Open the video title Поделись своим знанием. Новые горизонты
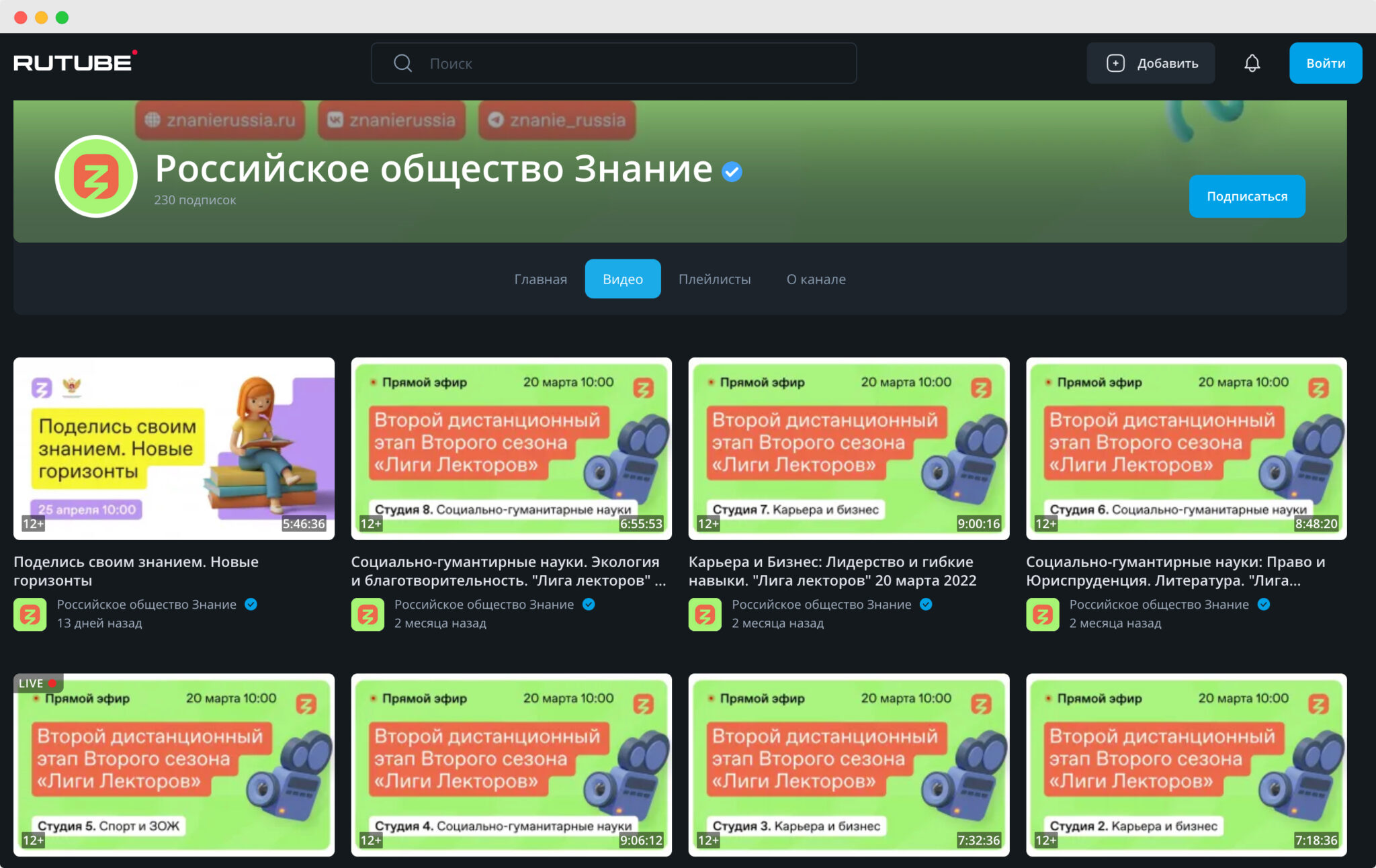This screenshot has height=868, width=1376. (136, 570)
